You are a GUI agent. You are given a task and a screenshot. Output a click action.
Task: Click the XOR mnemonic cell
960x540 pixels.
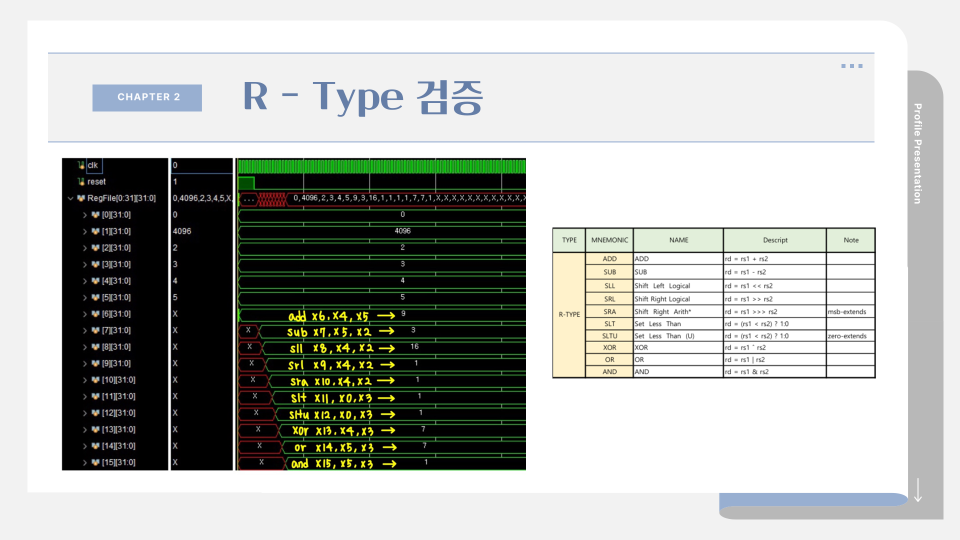tap(610, 347)
